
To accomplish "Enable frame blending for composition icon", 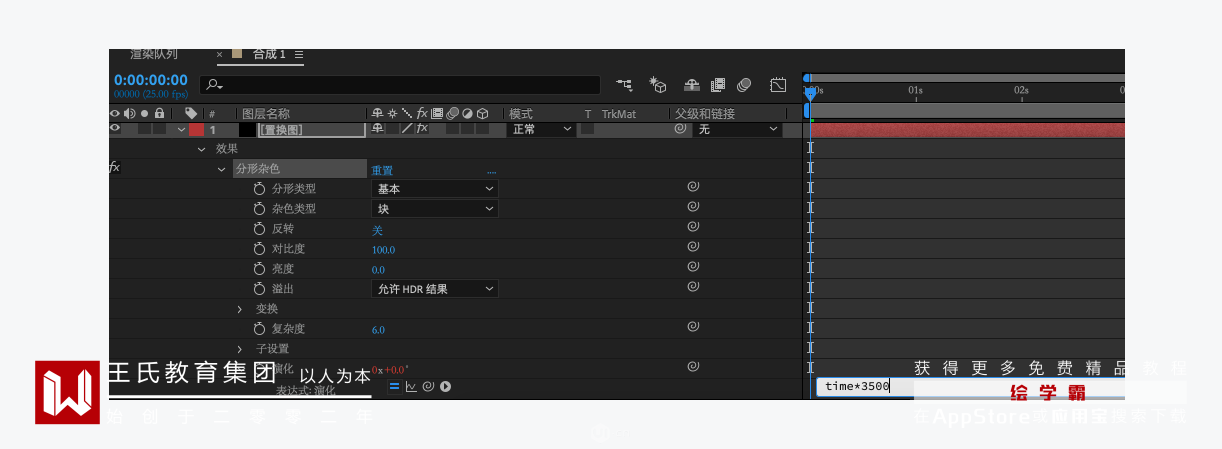I will (718, 85).
